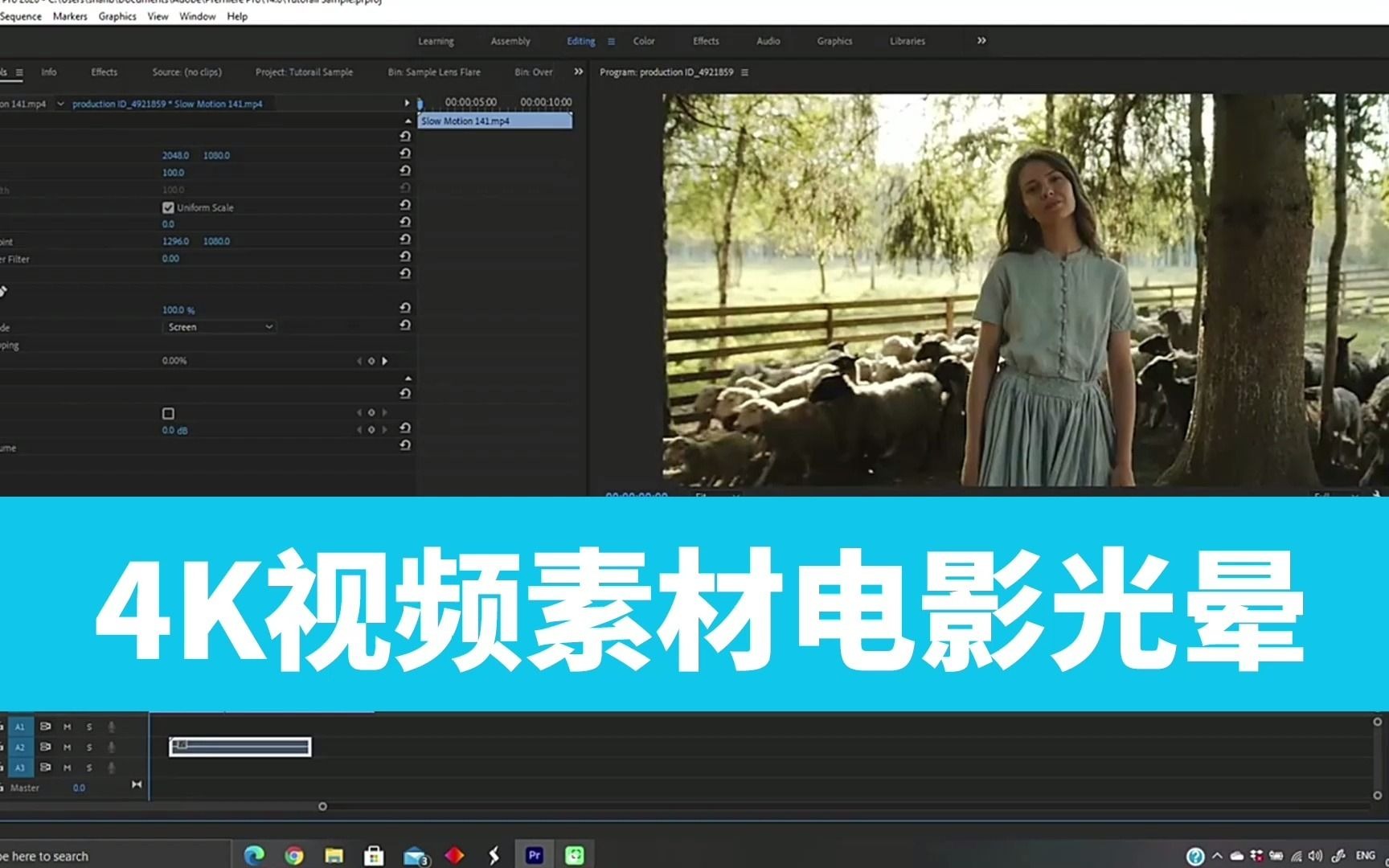This screenshot has height=868, width=1389.
Task: Add keyframe on the 0.00% speed row
Action: (371, 361)
